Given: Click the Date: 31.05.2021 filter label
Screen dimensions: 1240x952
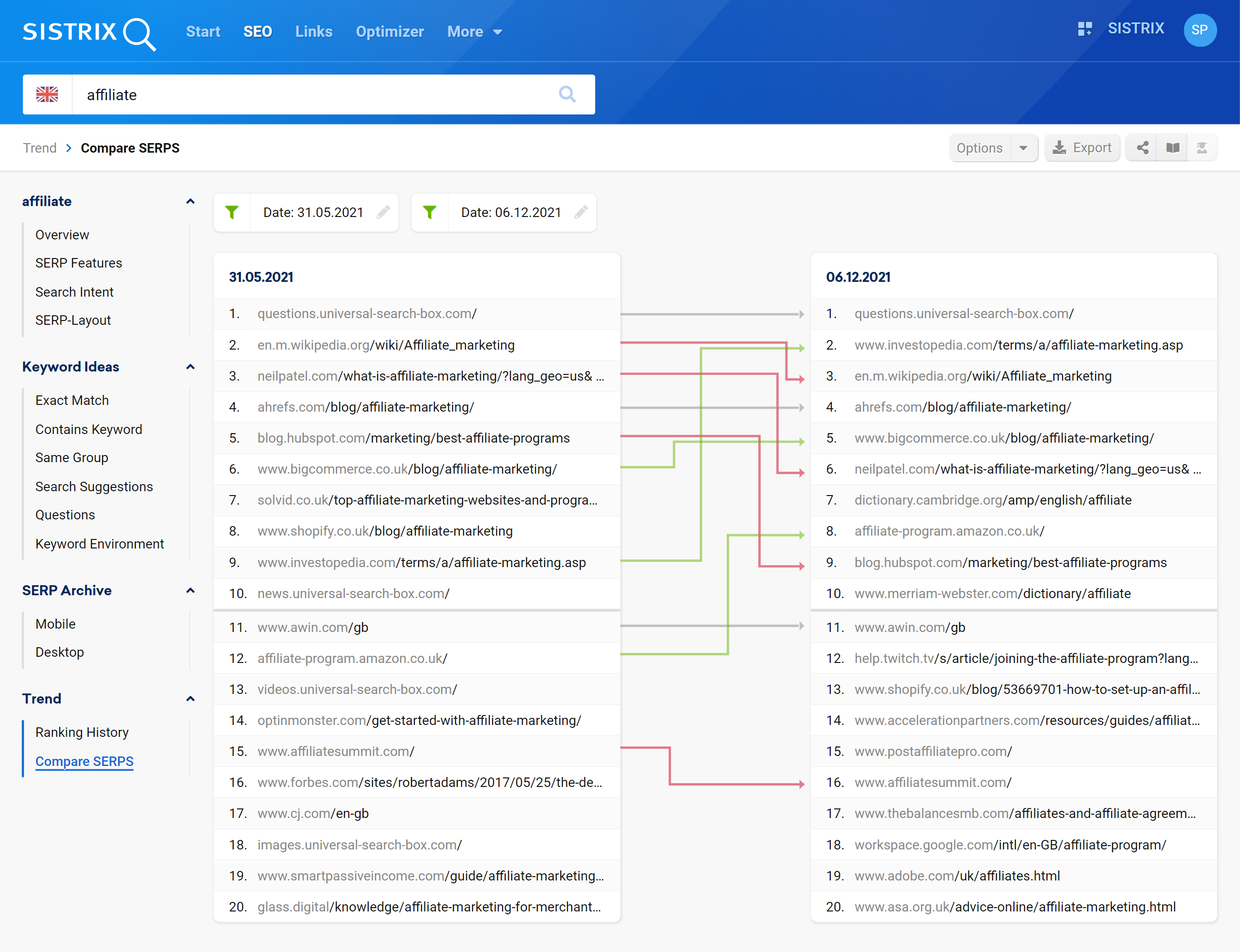Looking at the screenshot, I should coord(313,213).
